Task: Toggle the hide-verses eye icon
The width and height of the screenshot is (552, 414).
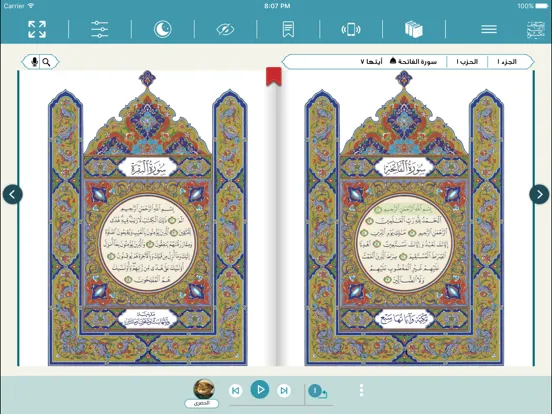Action: (x=225, y=30)
